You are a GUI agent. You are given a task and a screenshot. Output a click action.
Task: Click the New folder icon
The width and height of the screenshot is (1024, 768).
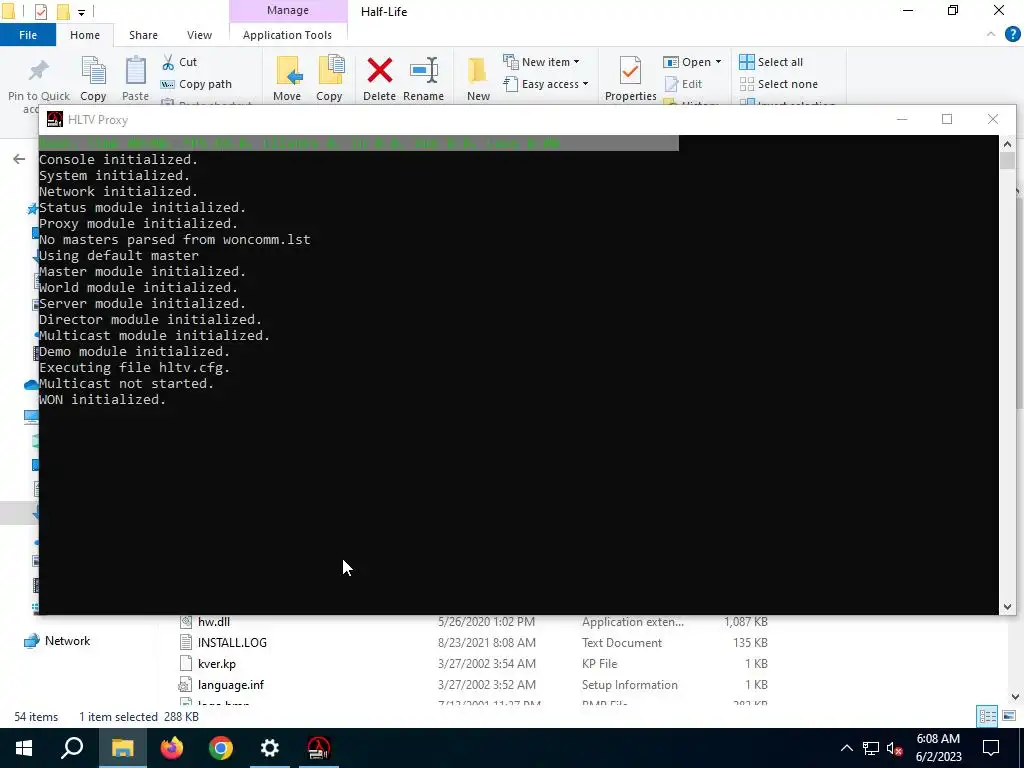click(x=477, y=71)
